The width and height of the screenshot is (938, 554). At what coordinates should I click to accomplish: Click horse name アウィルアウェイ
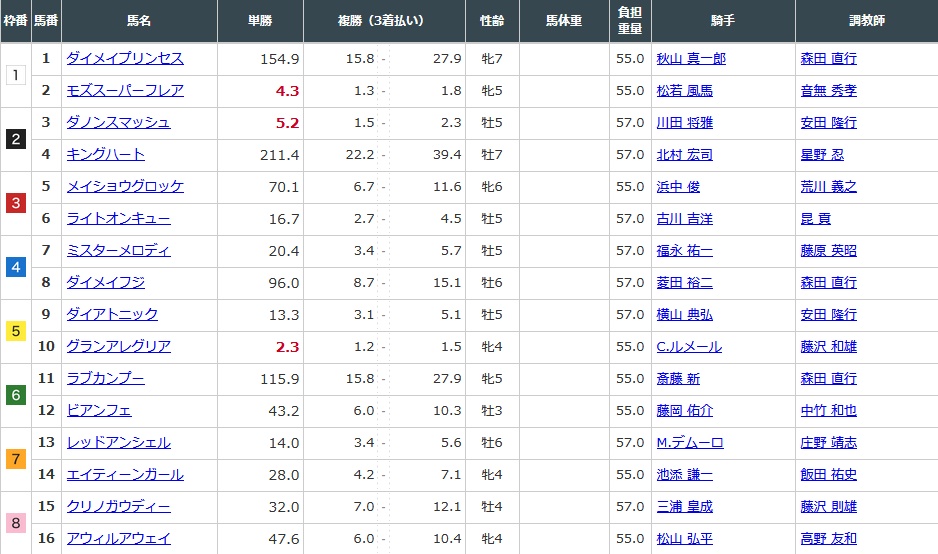(x=118, y=539)
